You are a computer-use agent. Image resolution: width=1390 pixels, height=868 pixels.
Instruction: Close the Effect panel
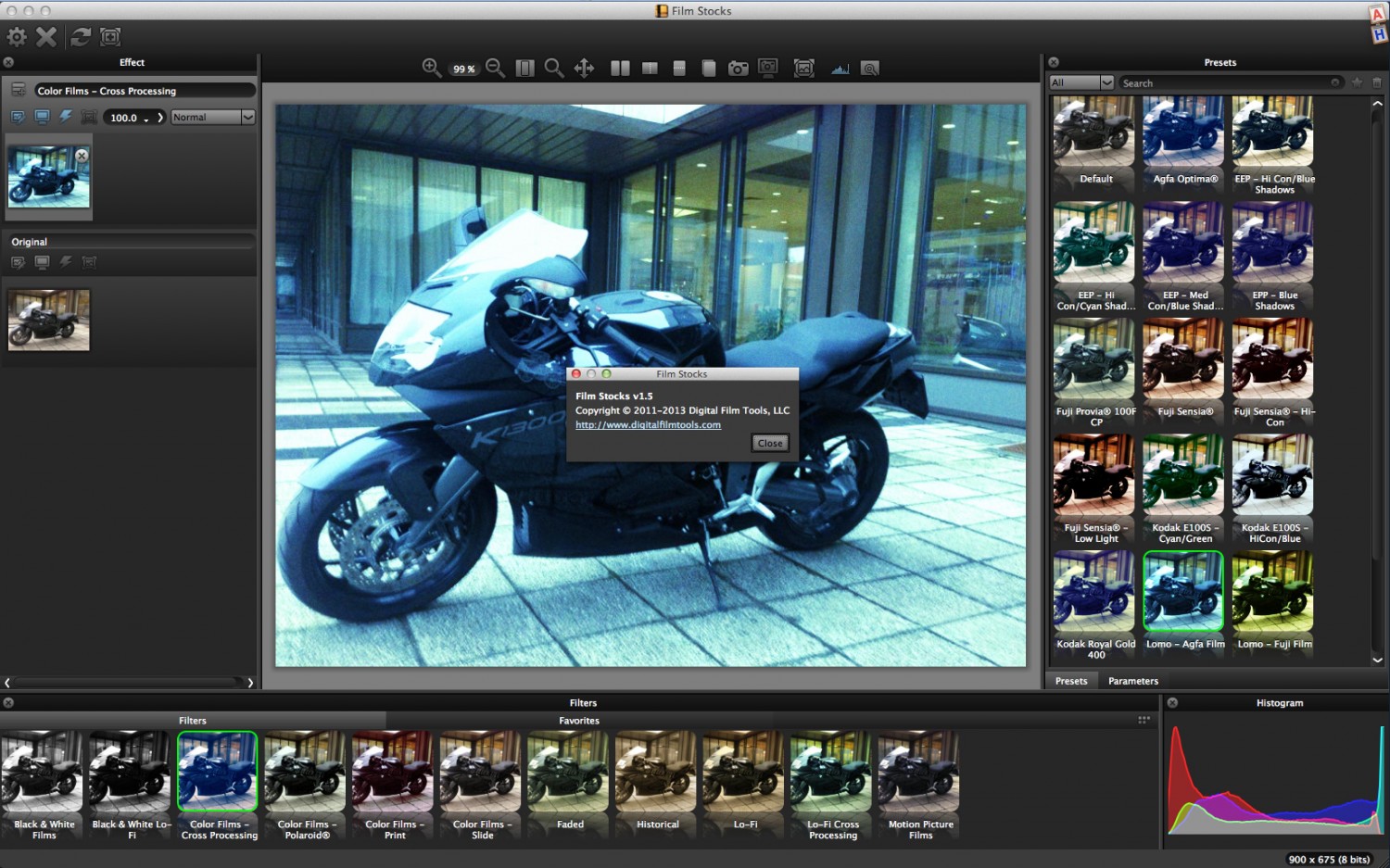tap(8, 62)
